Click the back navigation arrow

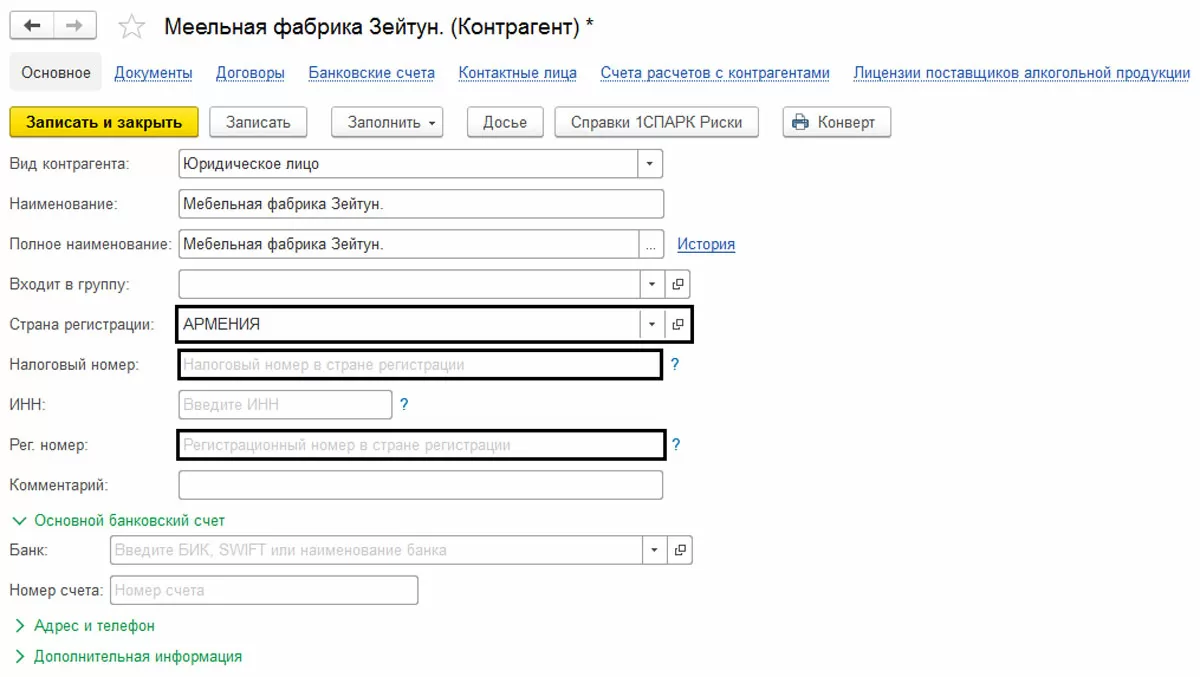pyautogui.click(x=32, y=26)
